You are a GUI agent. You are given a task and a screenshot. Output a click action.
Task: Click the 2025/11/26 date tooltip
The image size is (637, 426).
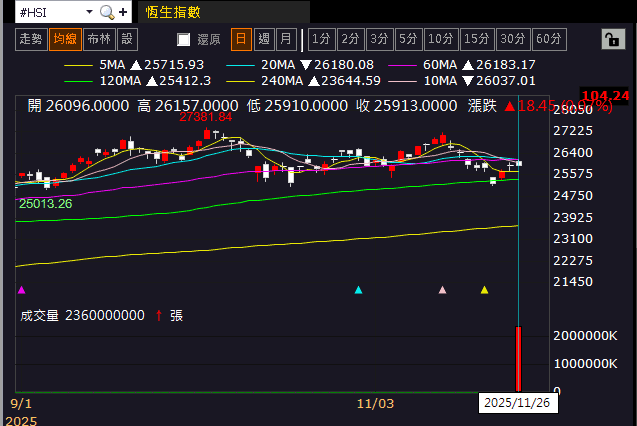(518, 403)
